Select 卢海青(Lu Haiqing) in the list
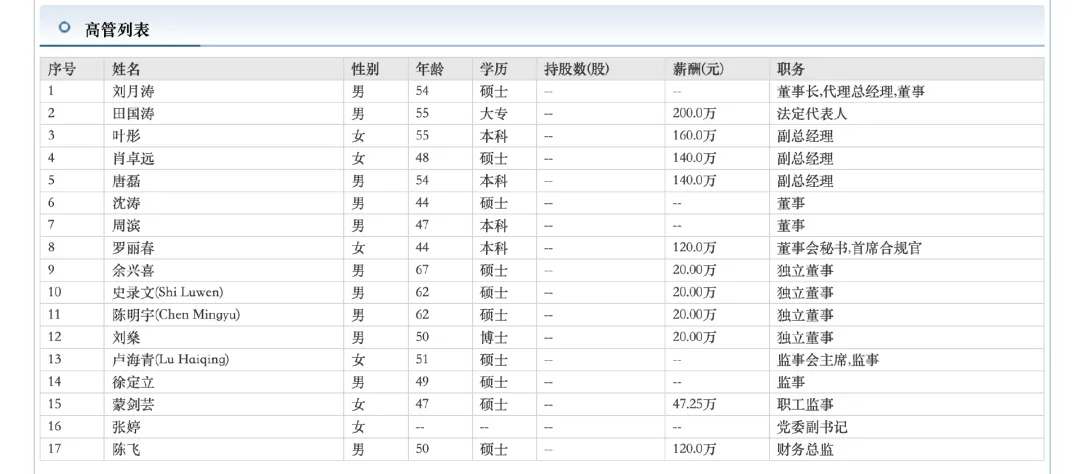The image size is (1080, 474). pyautogui.click(x=171, y=360)
